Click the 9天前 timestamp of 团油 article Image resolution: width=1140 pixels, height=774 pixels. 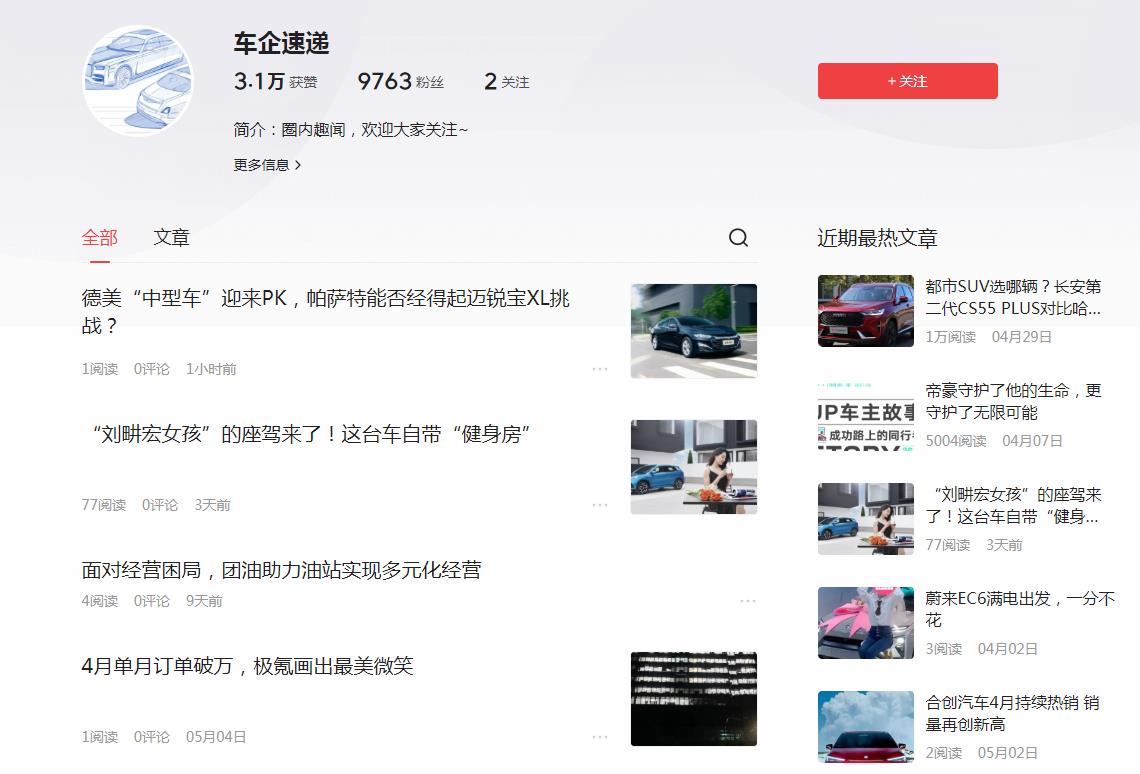[x=204, y=601]
